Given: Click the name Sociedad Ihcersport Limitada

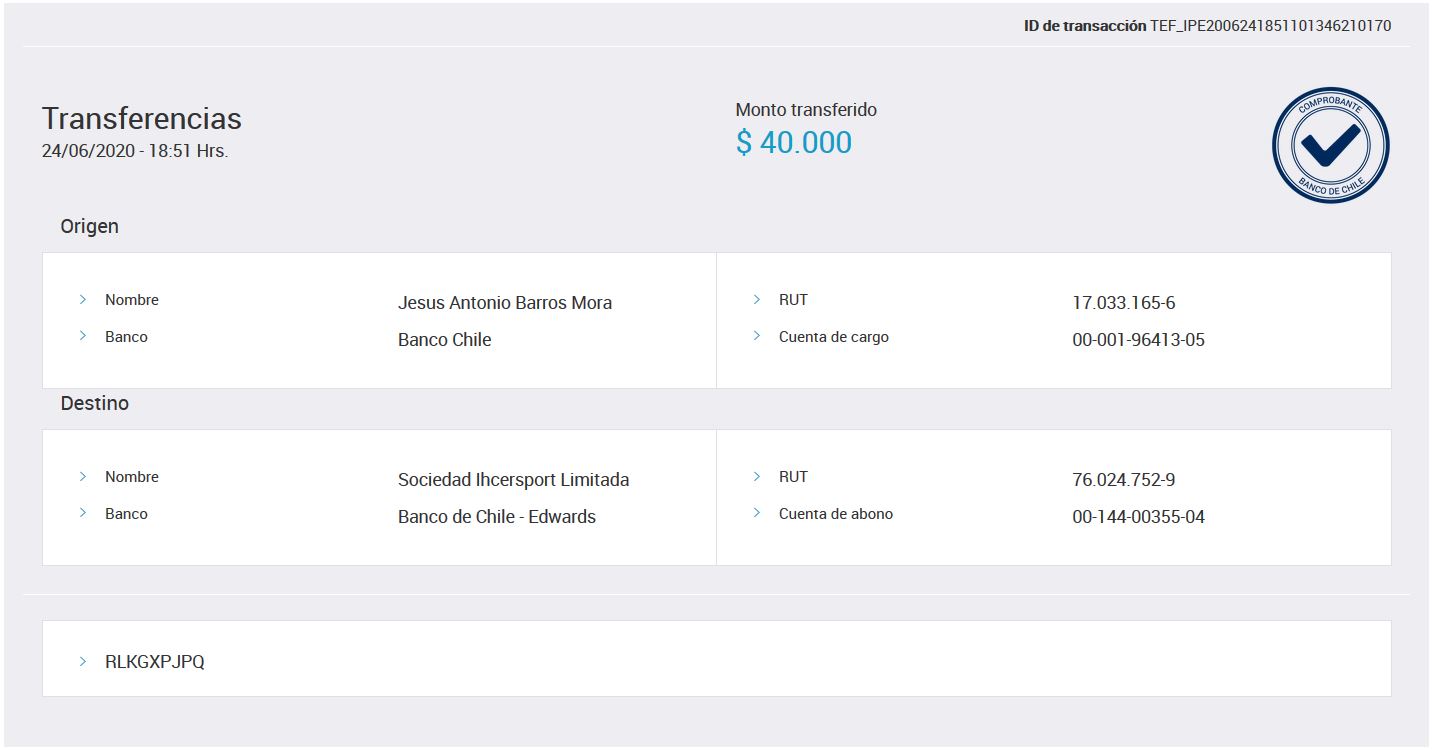Looking at the screenshot, I should tap(514, 480).
